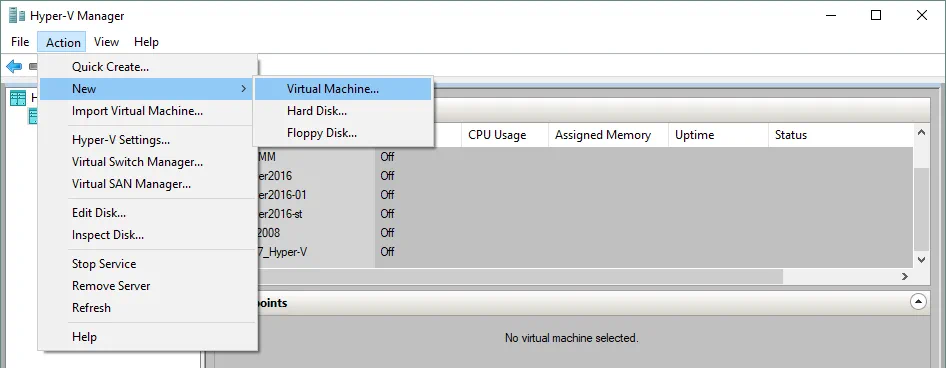Click the Hyper-V Manager title bar icon
This screenshot has width=946, height=368.
[x=17, y=15]
